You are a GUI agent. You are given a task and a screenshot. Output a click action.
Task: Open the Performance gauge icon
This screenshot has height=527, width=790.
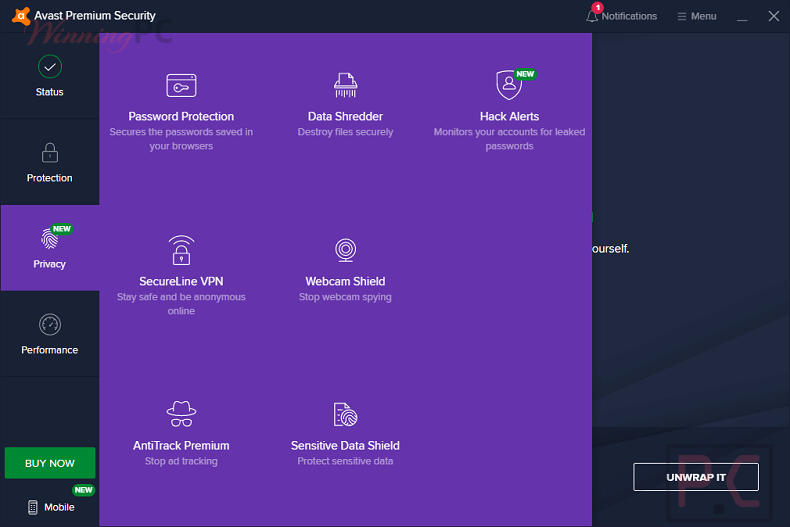click(x=50, y=324)
